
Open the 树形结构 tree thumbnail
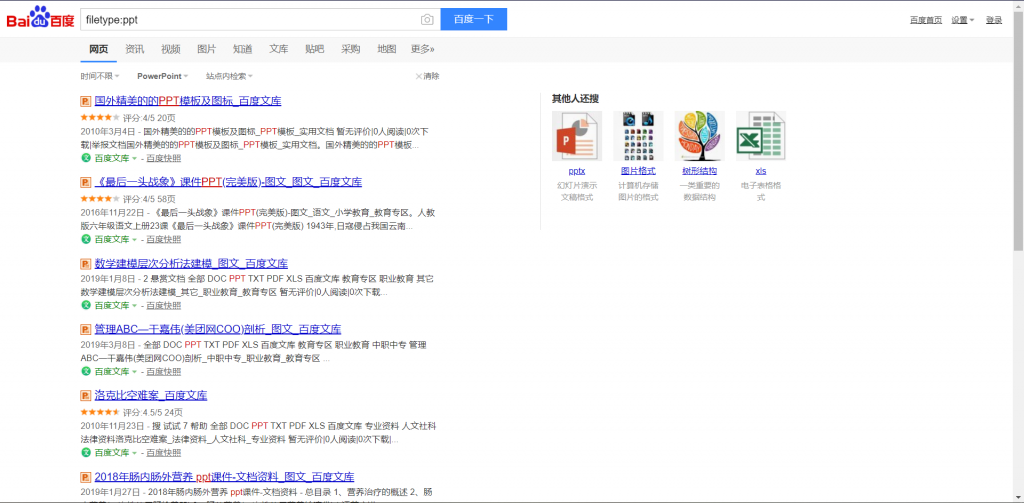[699, 136]
